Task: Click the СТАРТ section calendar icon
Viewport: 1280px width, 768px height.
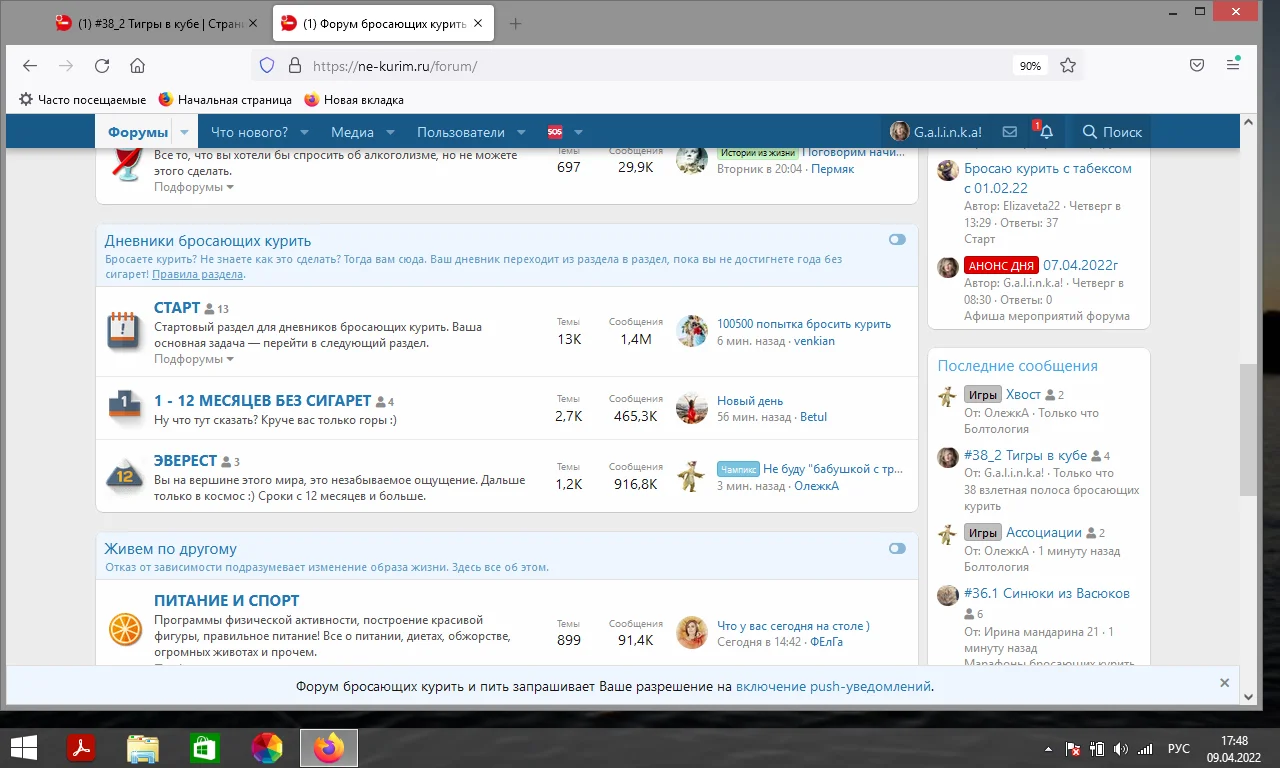Action: tap(122, 329)
